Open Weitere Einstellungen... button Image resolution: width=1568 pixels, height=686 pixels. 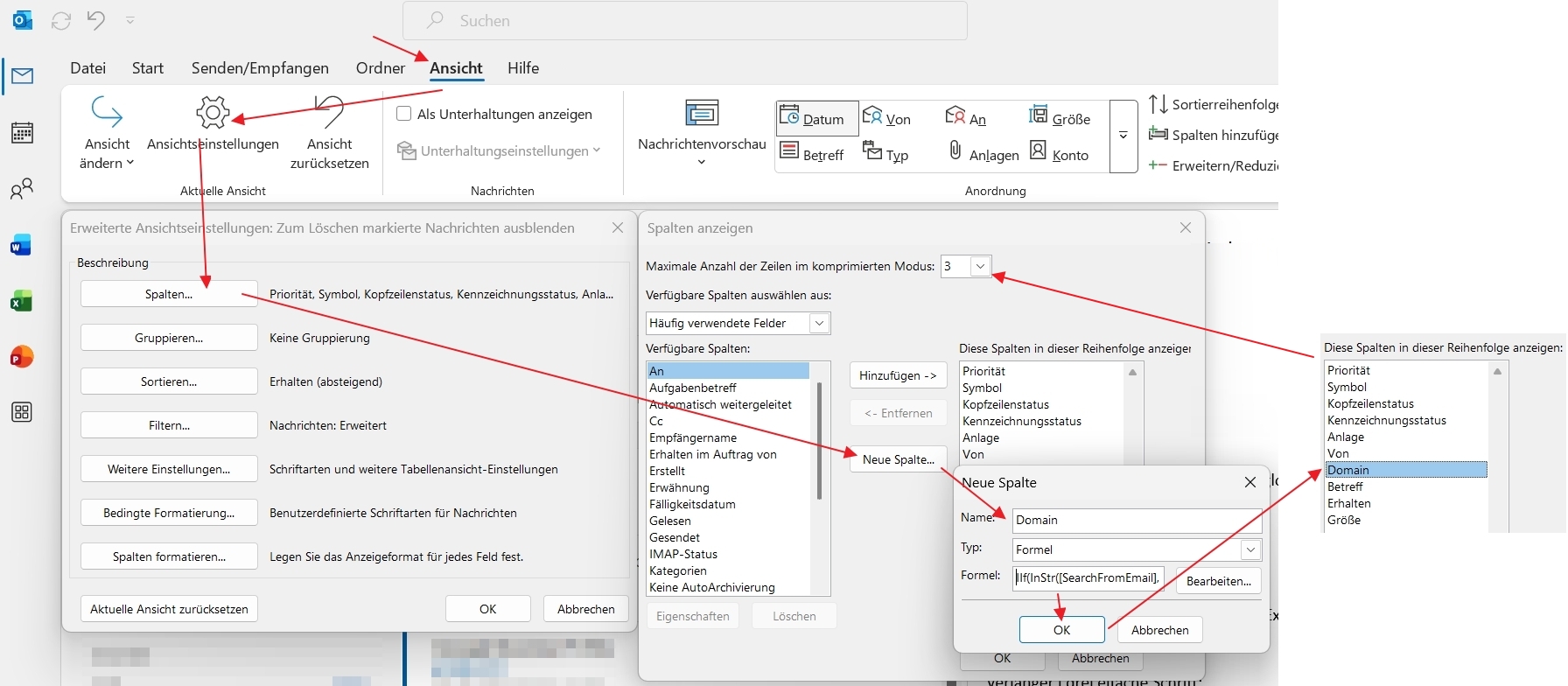tap(169, 469)
